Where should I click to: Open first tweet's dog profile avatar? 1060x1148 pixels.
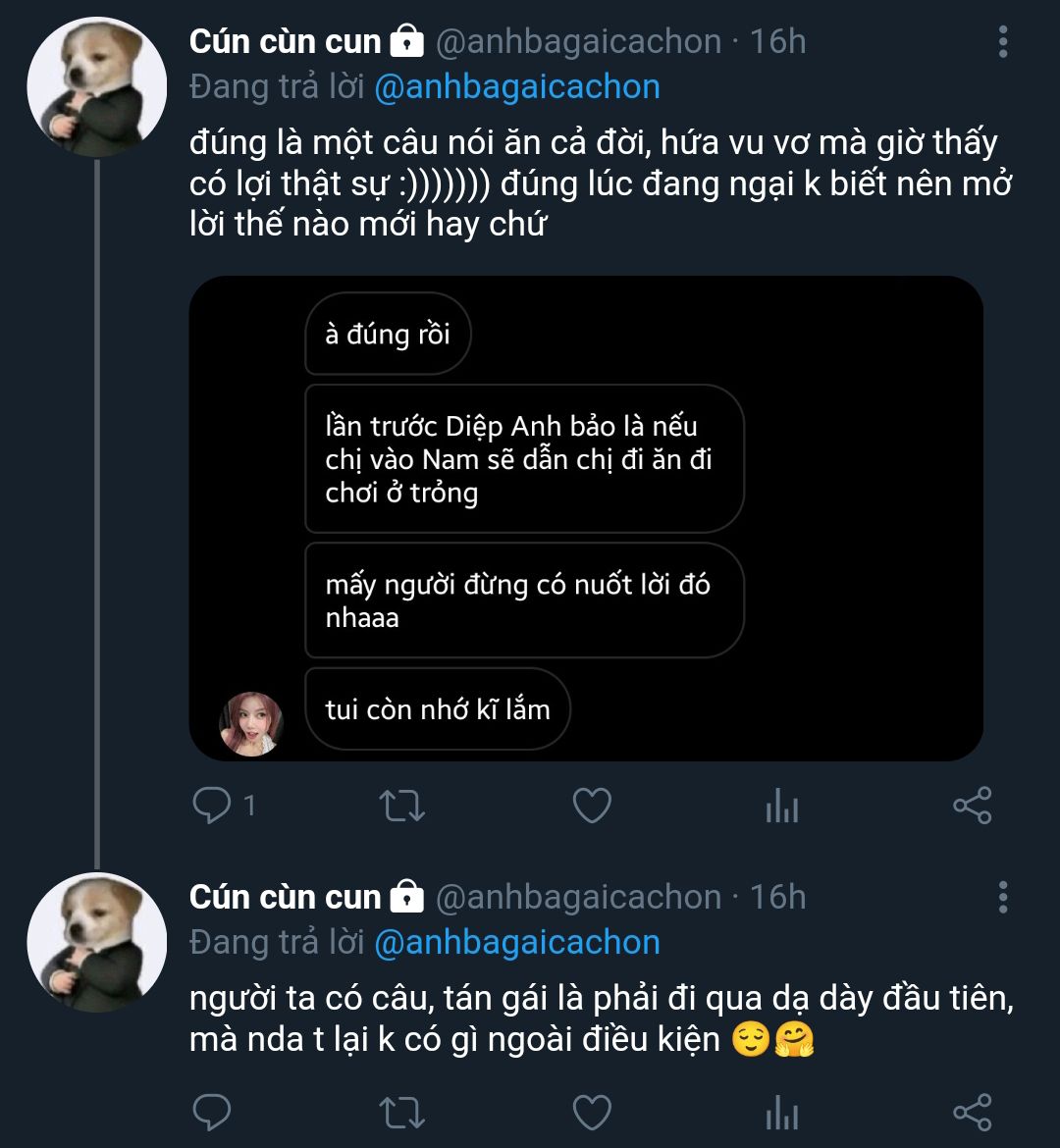click(x=96, y=87)
